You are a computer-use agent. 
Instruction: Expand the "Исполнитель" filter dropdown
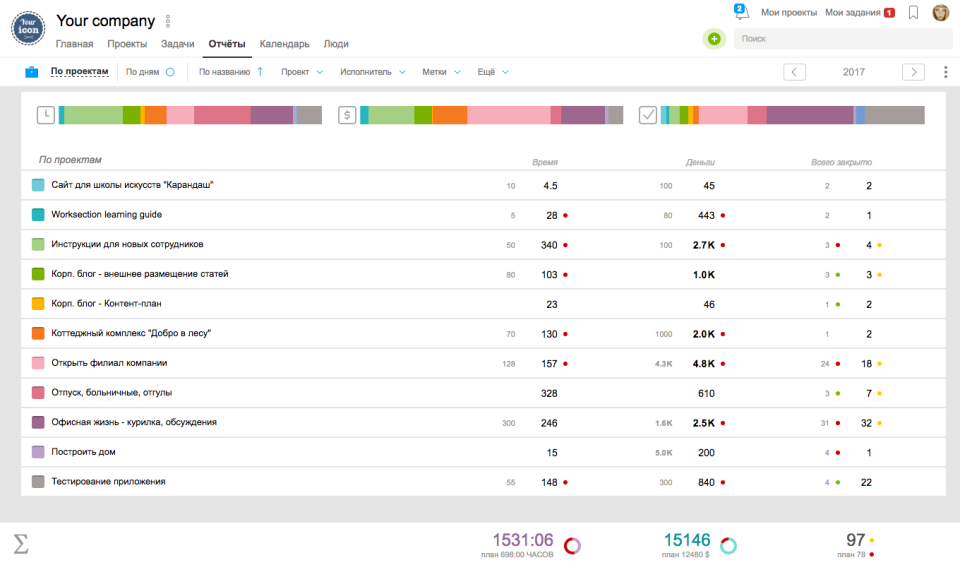(372, 72)
